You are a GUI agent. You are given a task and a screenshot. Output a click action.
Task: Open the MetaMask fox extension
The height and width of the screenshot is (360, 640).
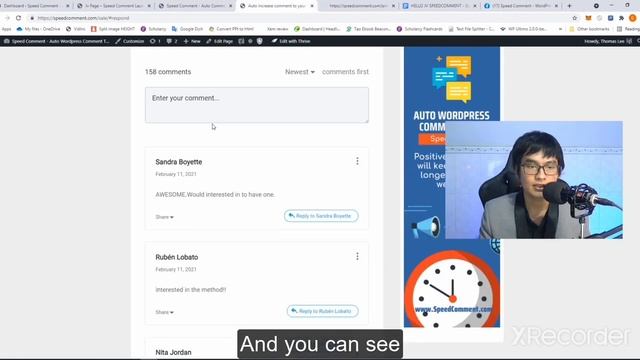click(x=588, y=18)
